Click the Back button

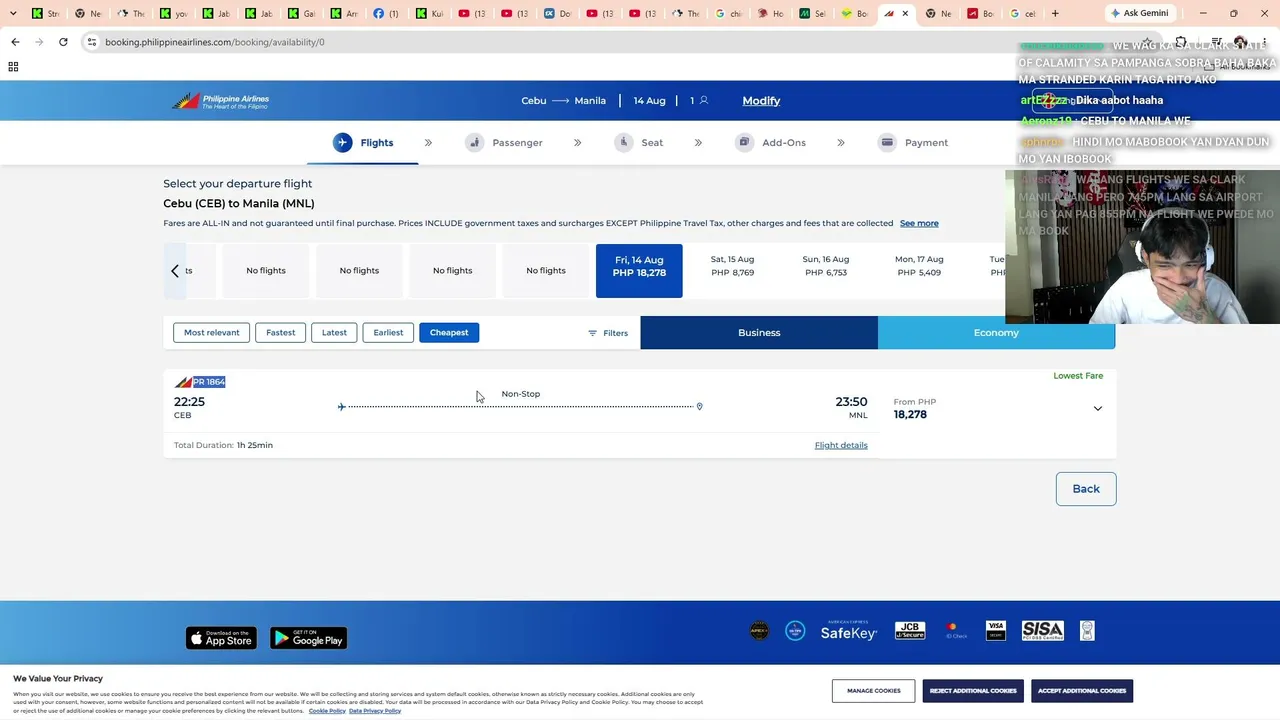point(1086,489)
